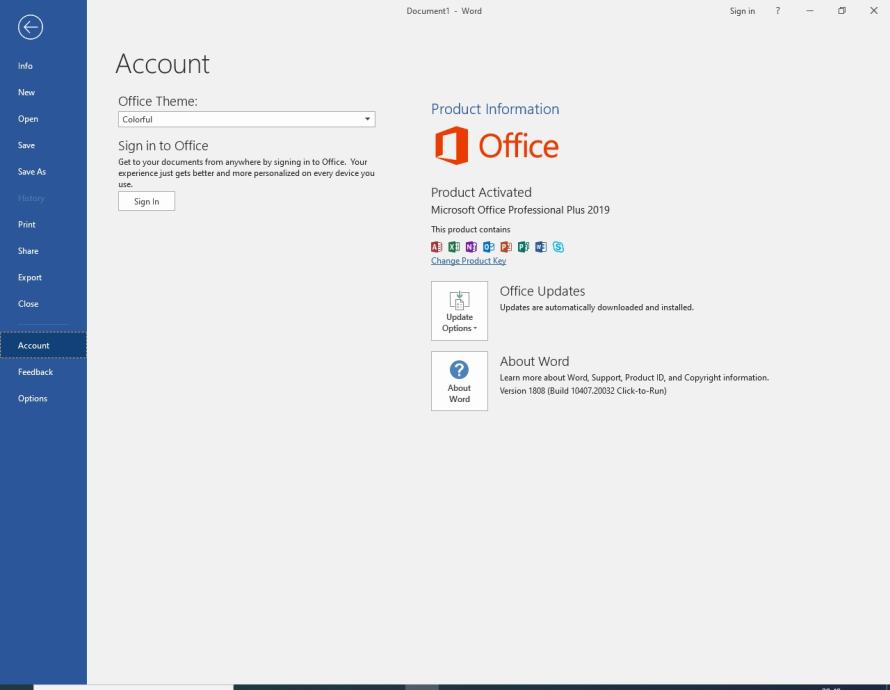
Task: Click 'Microsoft Office Professional Plus 2019' text
Action: coord(520,210)
